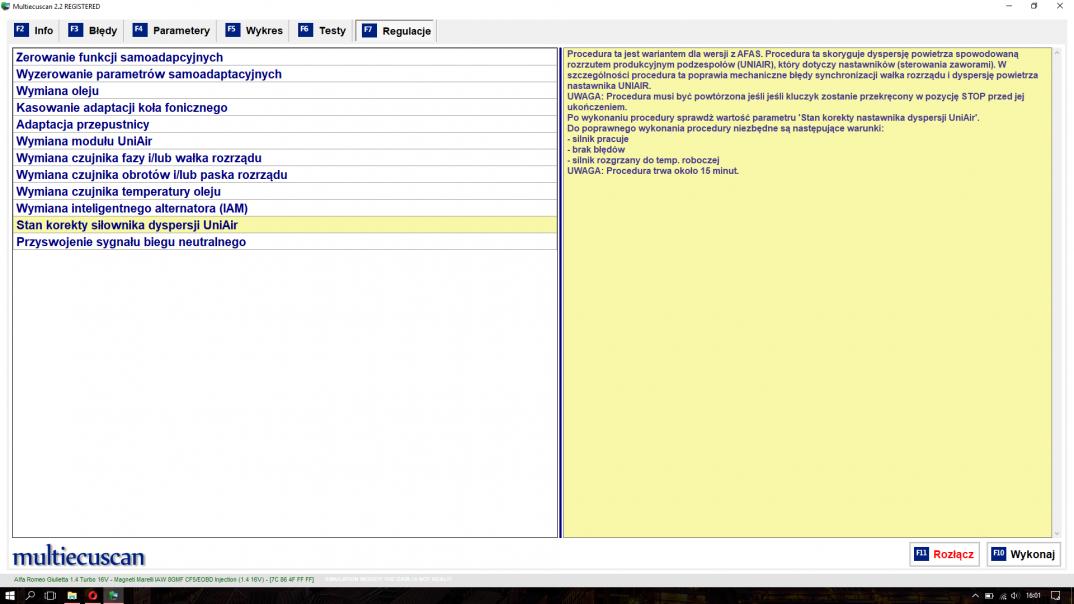Select Wymiana czujnika temperatury oleju
This screenshot has width=1074, height=604.
click(285, 192)
